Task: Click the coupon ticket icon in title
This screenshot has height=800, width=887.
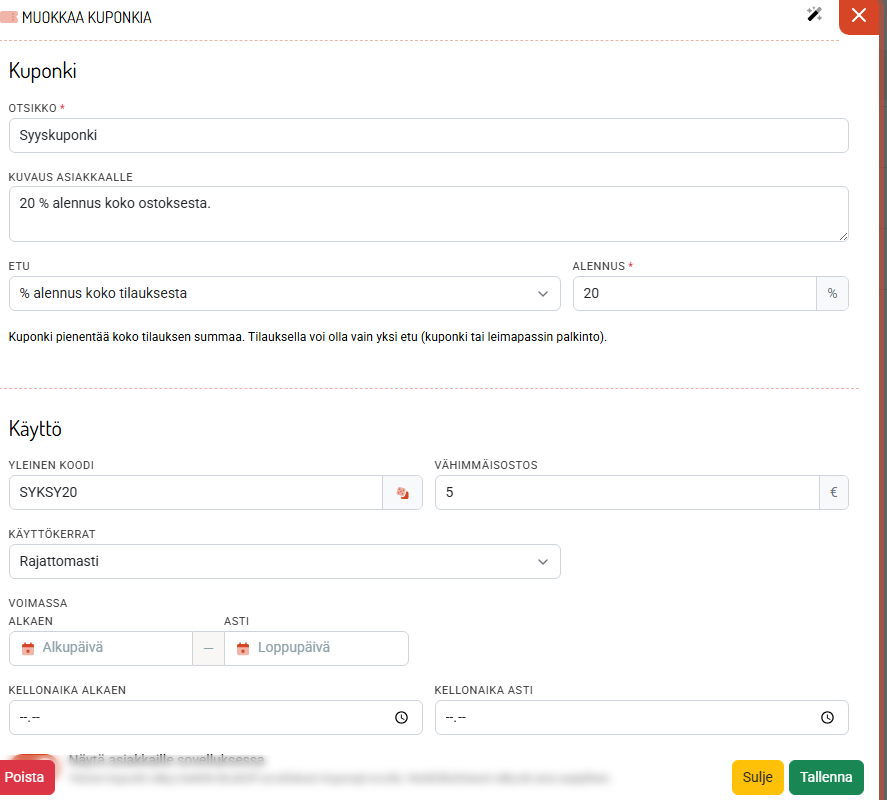Action: pyautogui.click(x=9, y=18)
